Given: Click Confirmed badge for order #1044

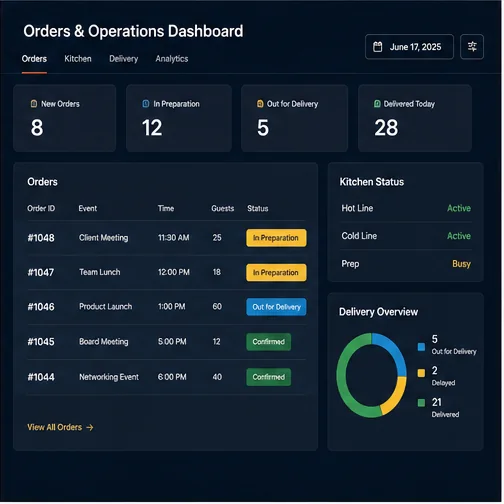Looking at the screenshot, I should pos(269,378).
